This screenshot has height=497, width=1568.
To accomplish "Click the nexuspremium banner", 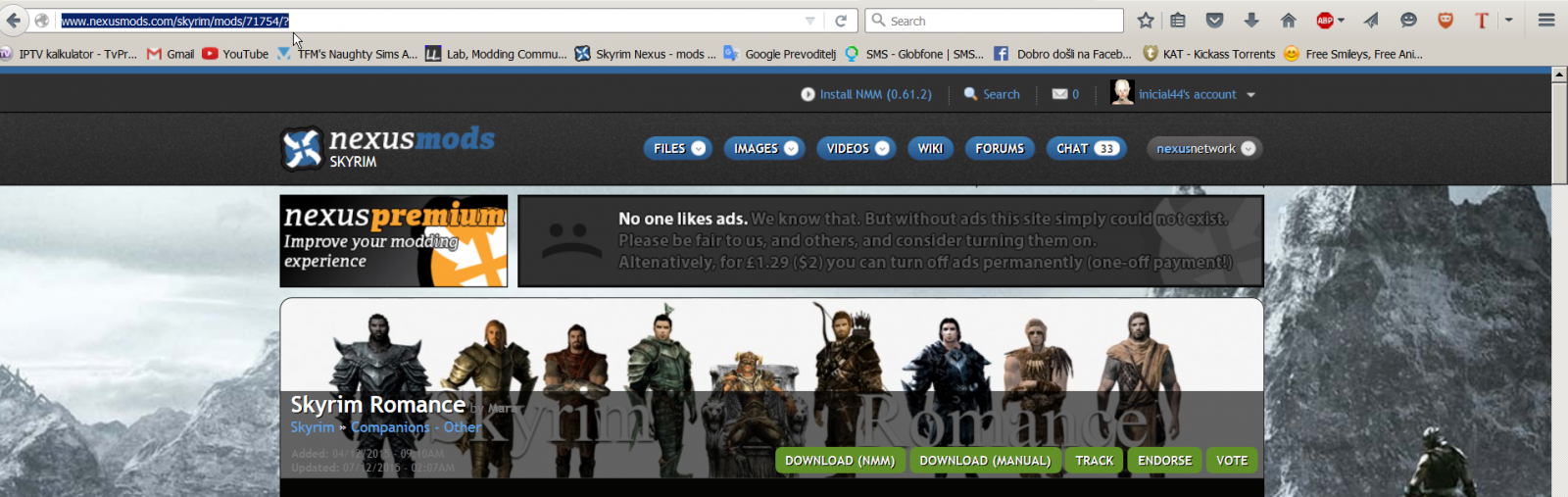I will point(394,241).
